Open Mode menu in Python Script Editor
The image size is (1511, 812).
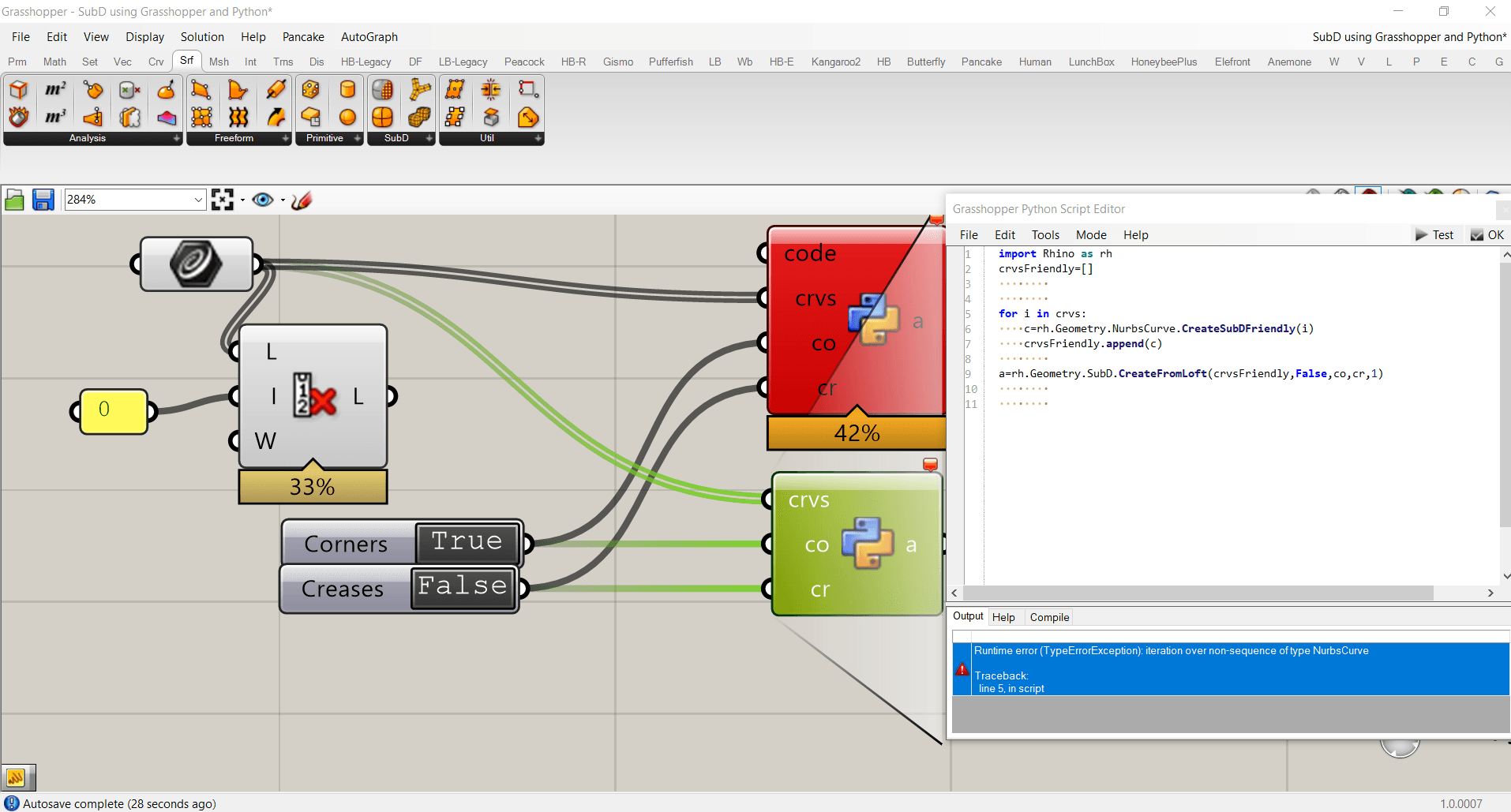coord(1091,235)
